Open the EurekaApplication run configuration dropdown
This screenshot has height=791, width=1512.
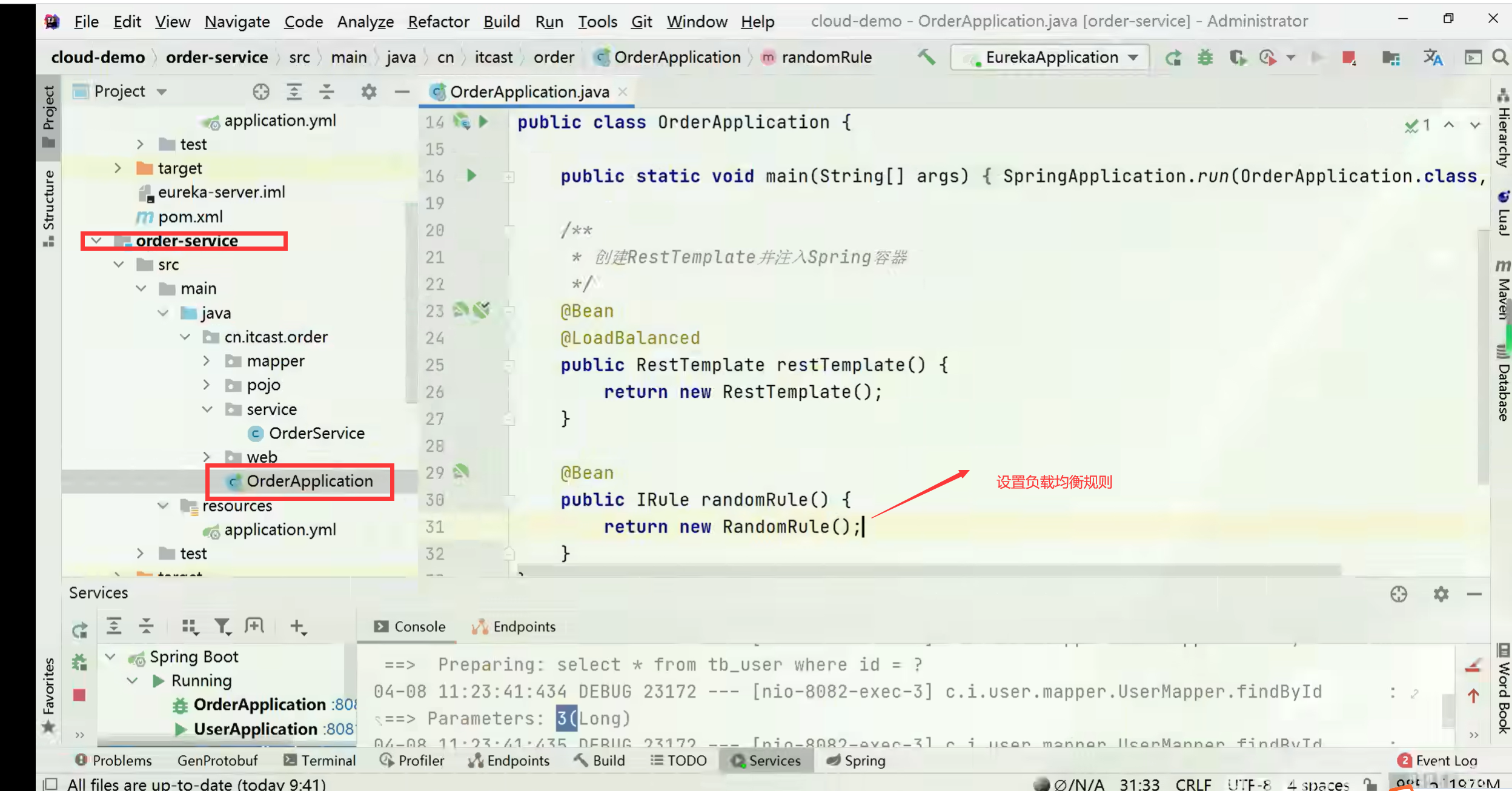(1051, 58)
